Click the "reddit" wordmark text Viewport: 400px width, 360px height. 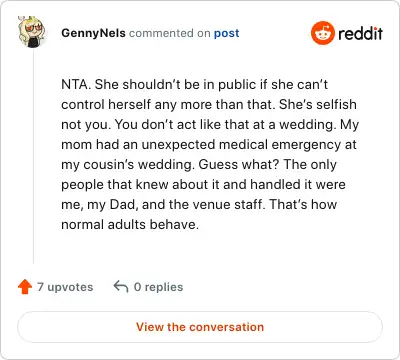pos(360,33)
